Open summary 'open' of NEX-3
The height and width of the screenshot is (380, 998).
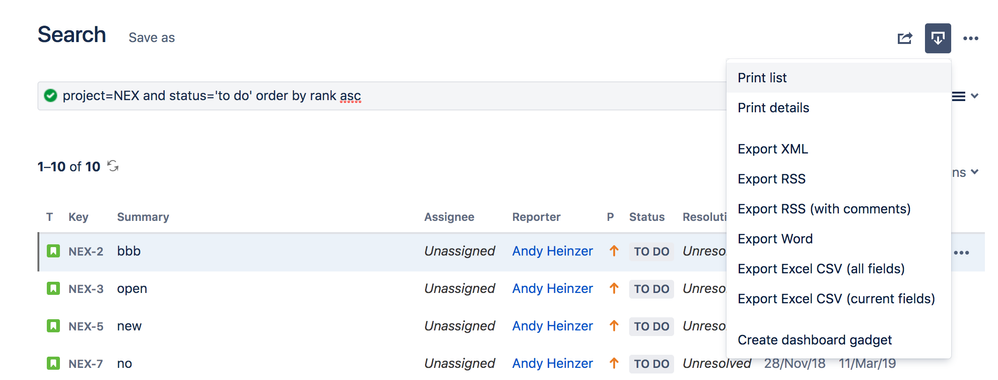(x=132, y=289)
